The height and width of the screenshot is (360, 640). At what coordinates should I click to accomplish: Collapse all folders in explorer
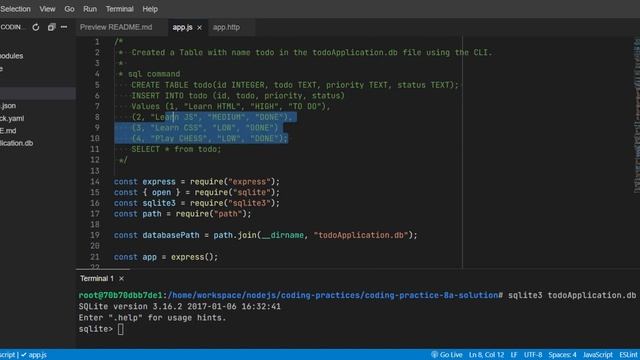point(51,27)
